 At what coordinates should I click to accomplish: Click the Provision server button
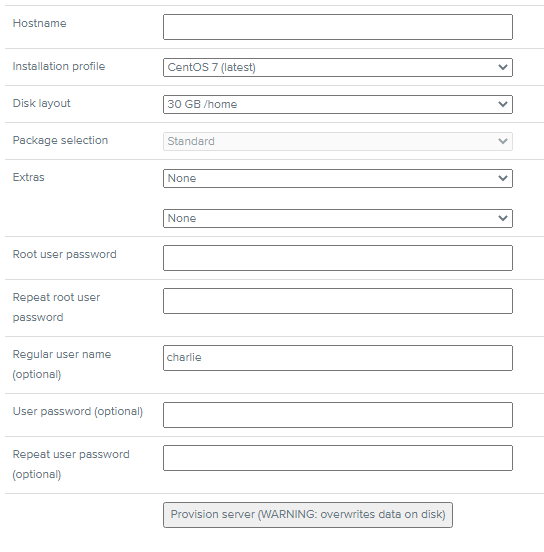pos(308,515)
